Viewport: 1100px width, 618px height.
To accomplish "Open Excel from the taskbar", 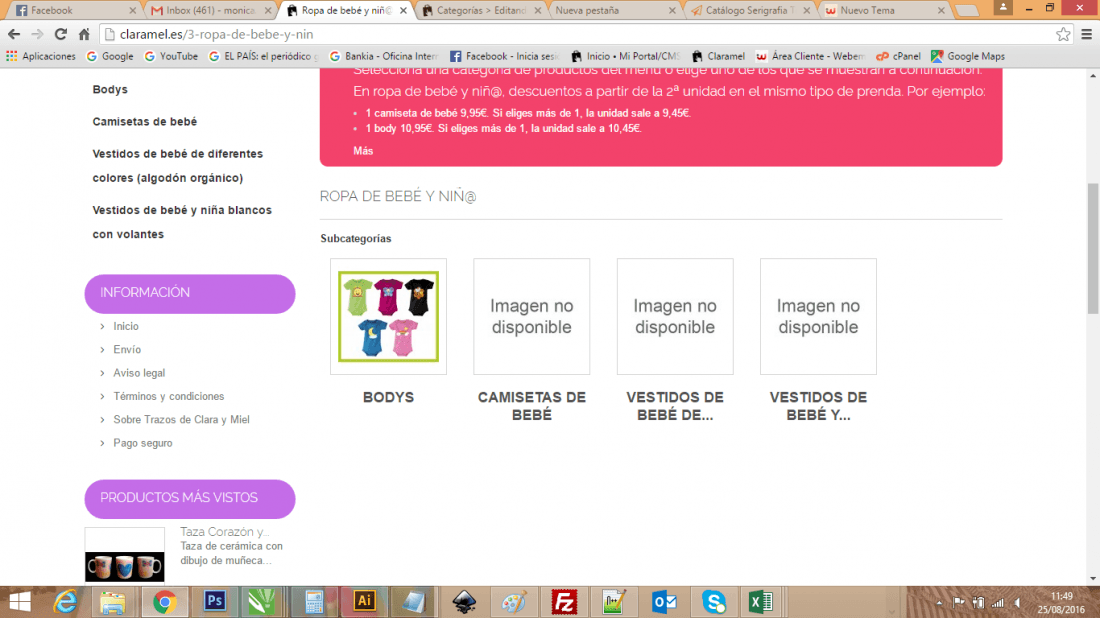I will tap(761, 602).
